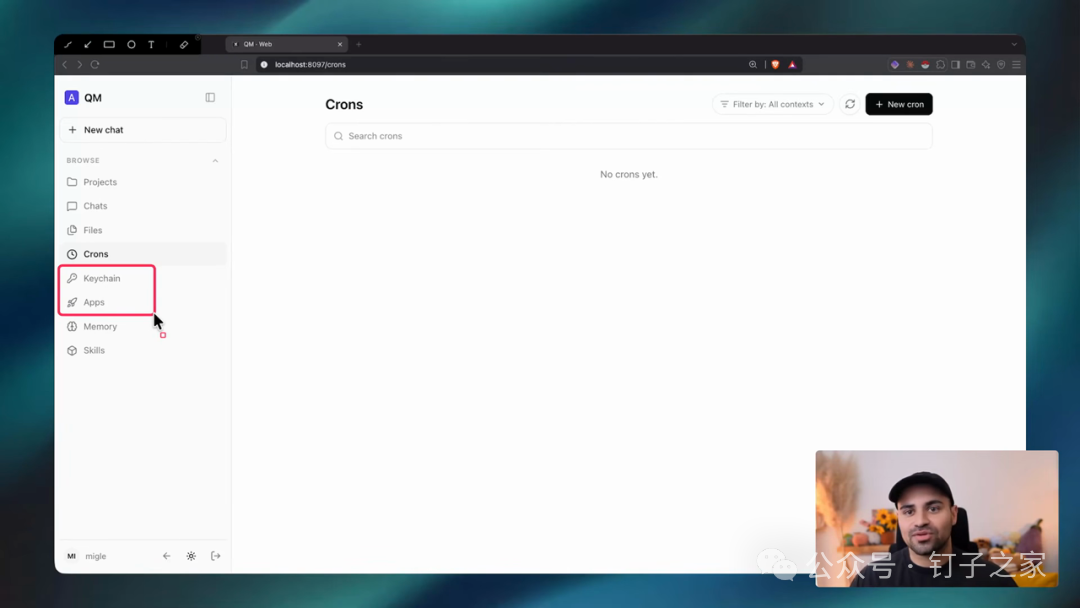Open the Pokeball extension icon
Screen dimensions: 1080x608
pos(925,65)
